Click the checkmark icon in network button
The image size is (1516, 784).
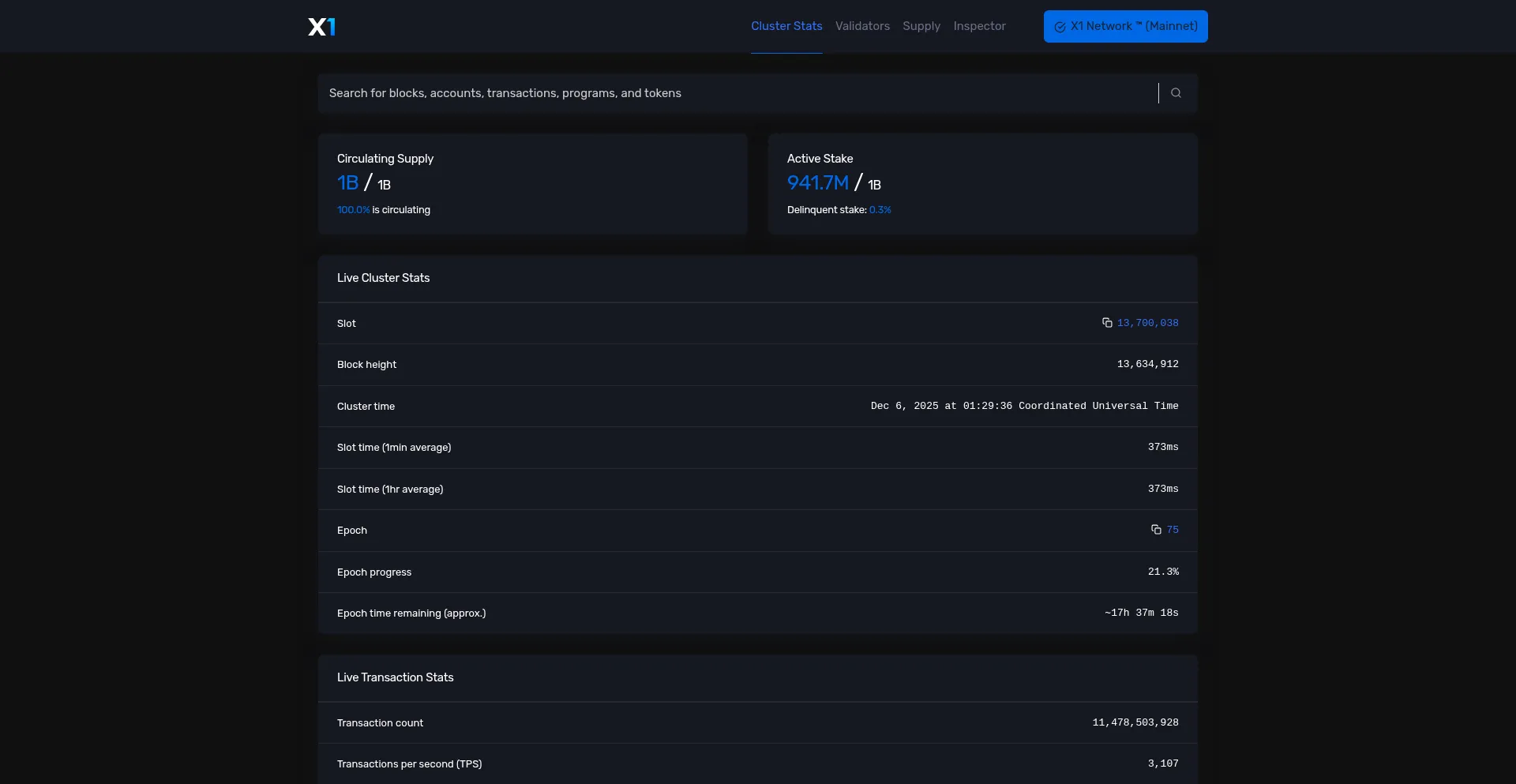tap(1060, 27)
